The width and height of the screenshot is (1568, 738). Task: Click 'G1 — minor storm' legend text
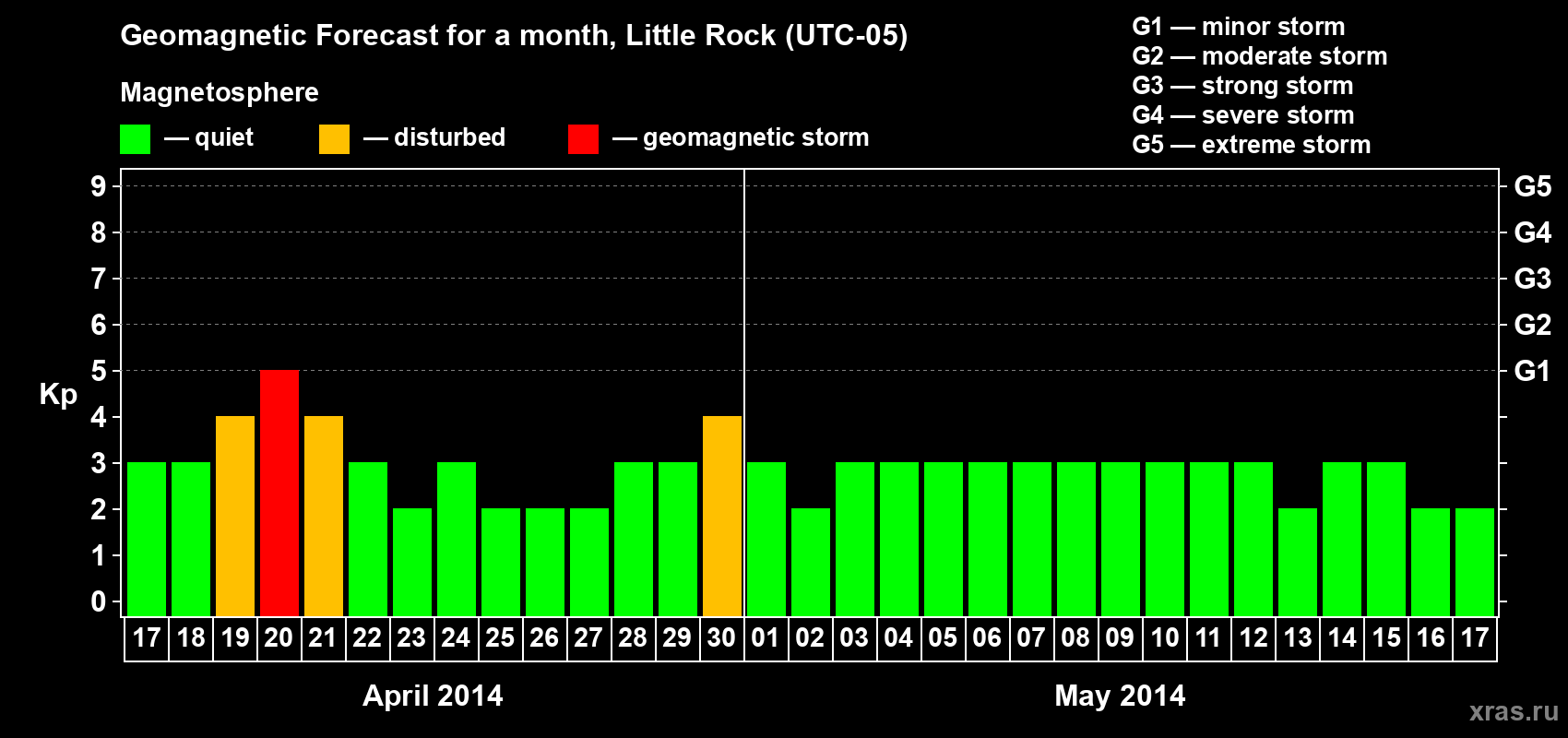[1239, 27]
